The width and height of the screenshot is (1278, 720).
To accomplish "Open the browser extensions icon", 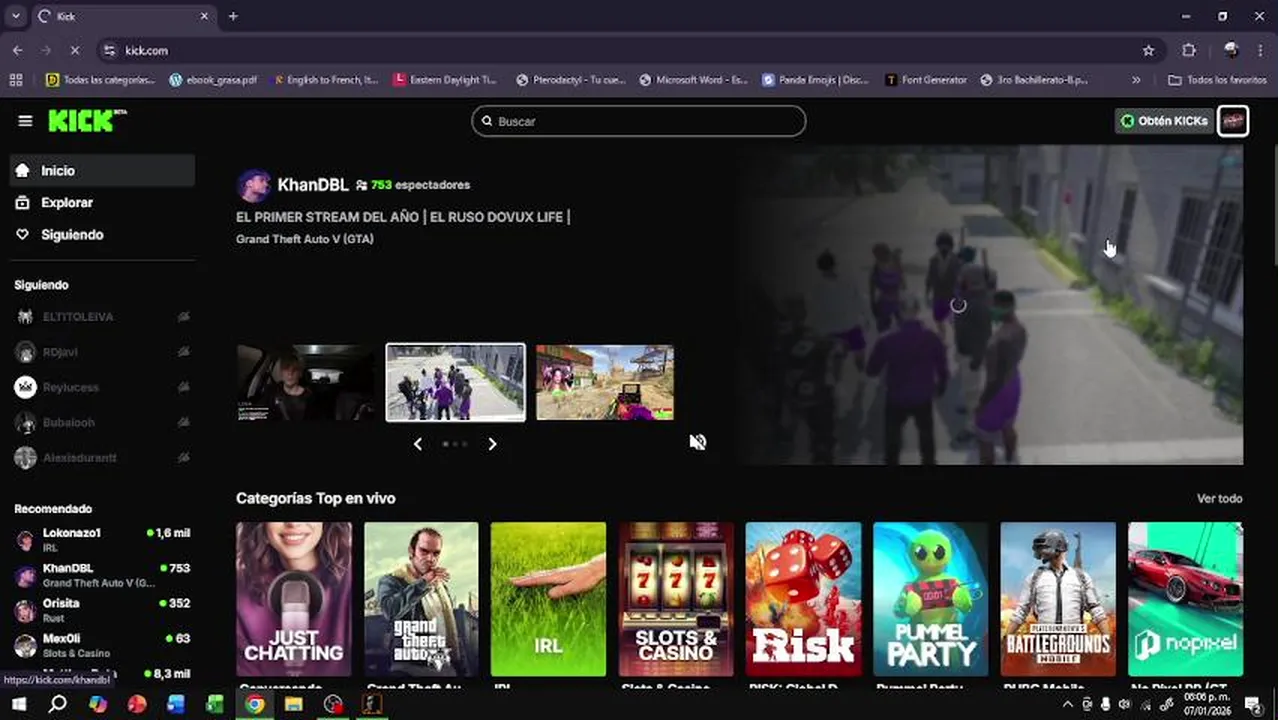I will (x=1189, y=50).
